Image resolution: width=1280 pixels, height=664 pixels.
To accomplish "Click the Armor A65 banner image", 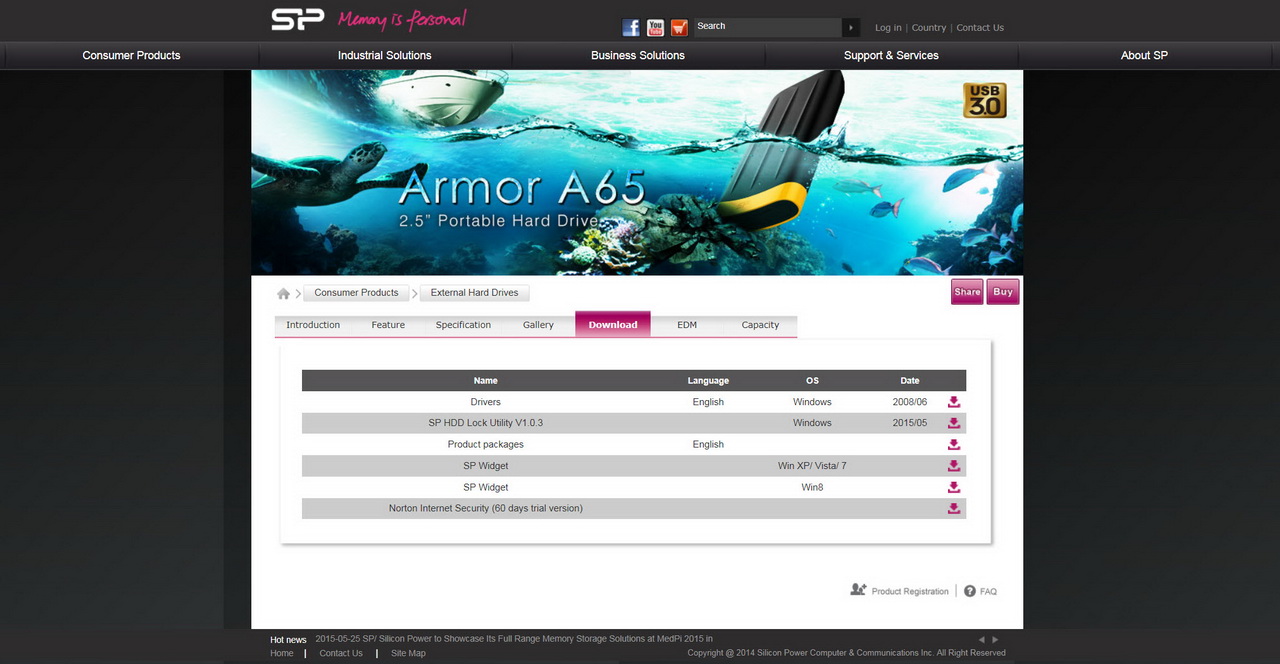I will (x=637, y=172).
